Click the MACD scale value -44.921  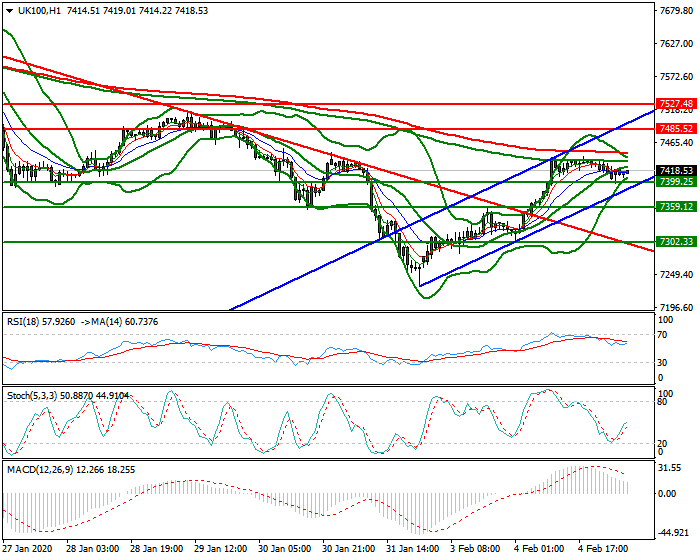(673, 533)
